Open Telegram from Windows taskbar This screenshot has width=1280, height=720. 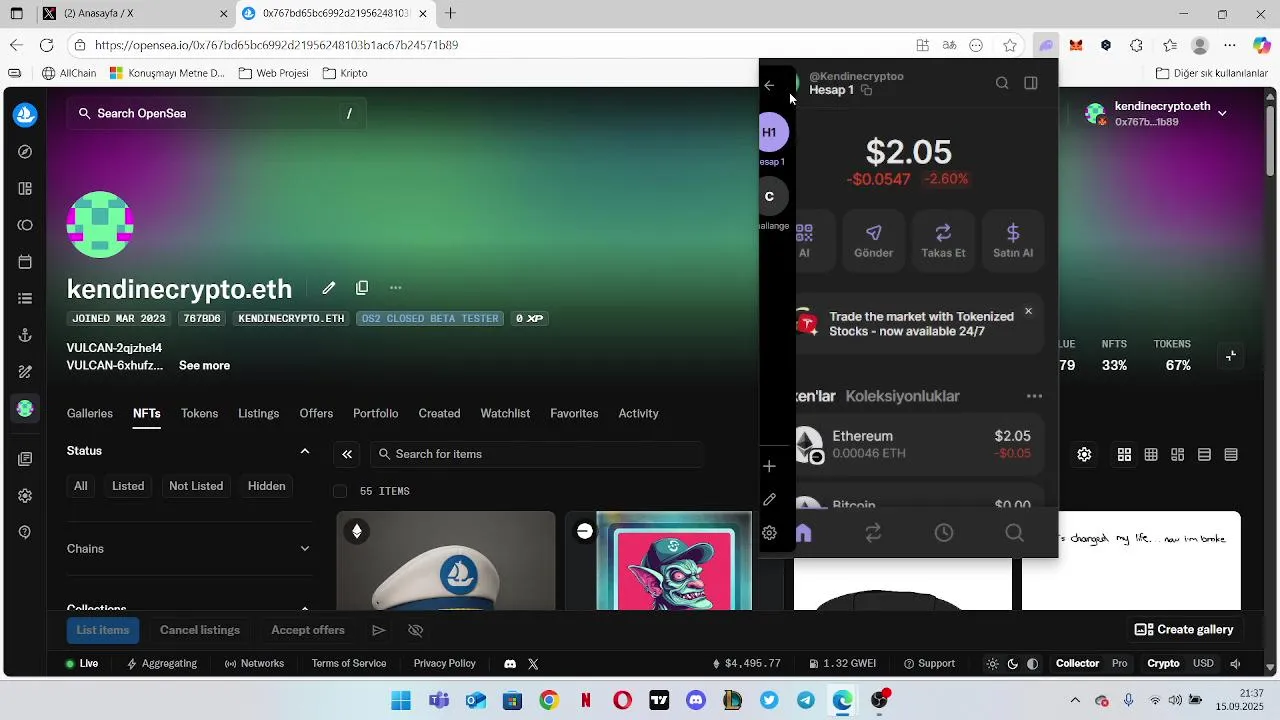806,700
